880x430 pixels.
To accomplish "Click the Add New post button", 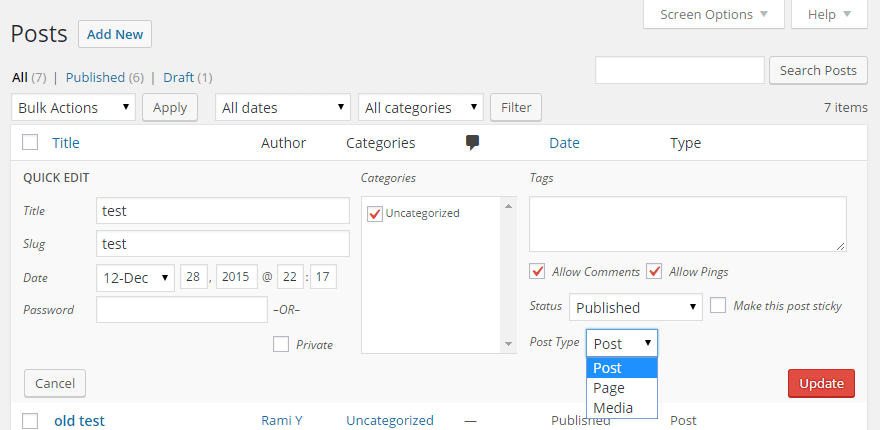I will click(115, 34).
